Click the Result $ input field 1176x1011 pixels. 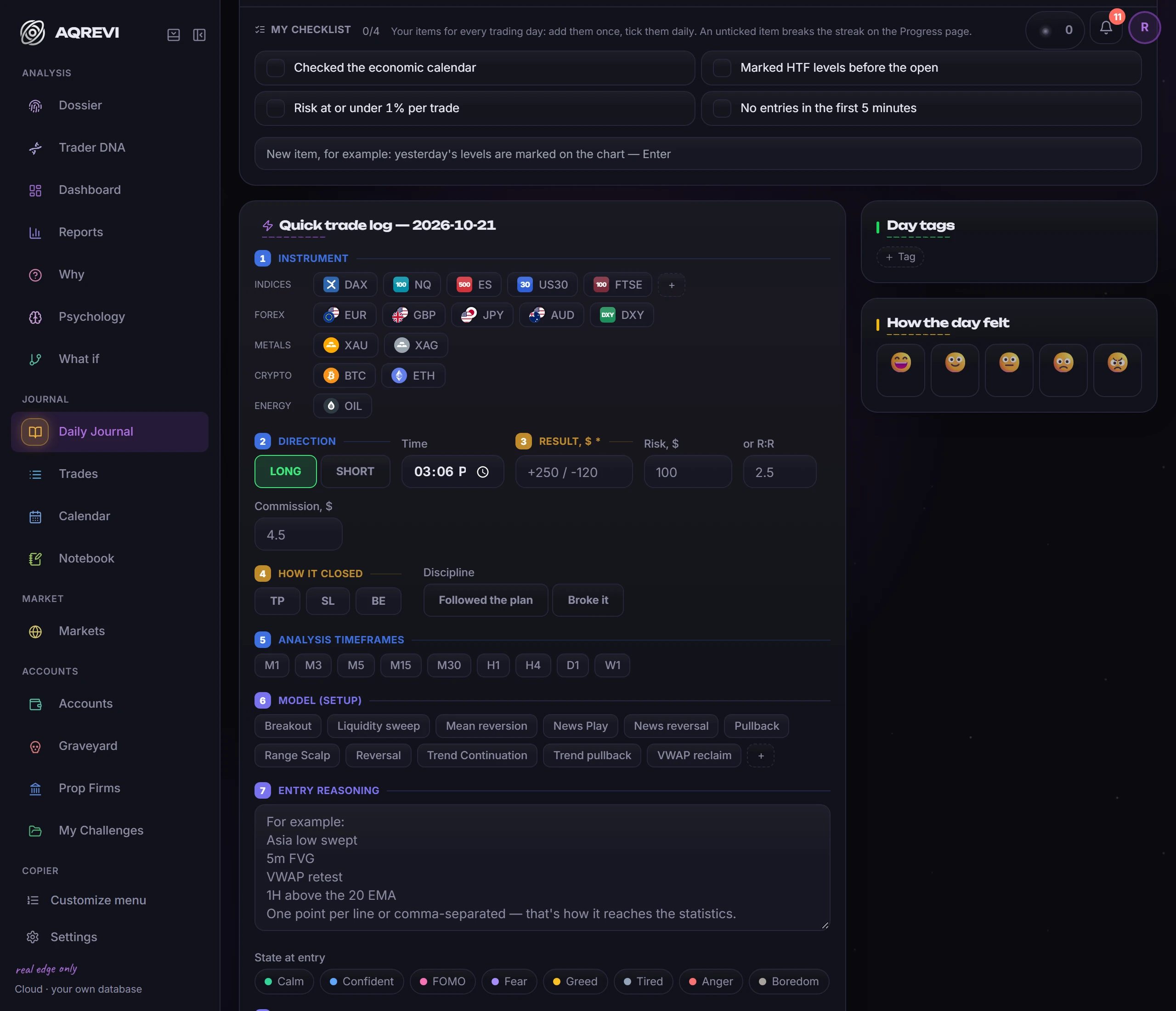point(573,472)
